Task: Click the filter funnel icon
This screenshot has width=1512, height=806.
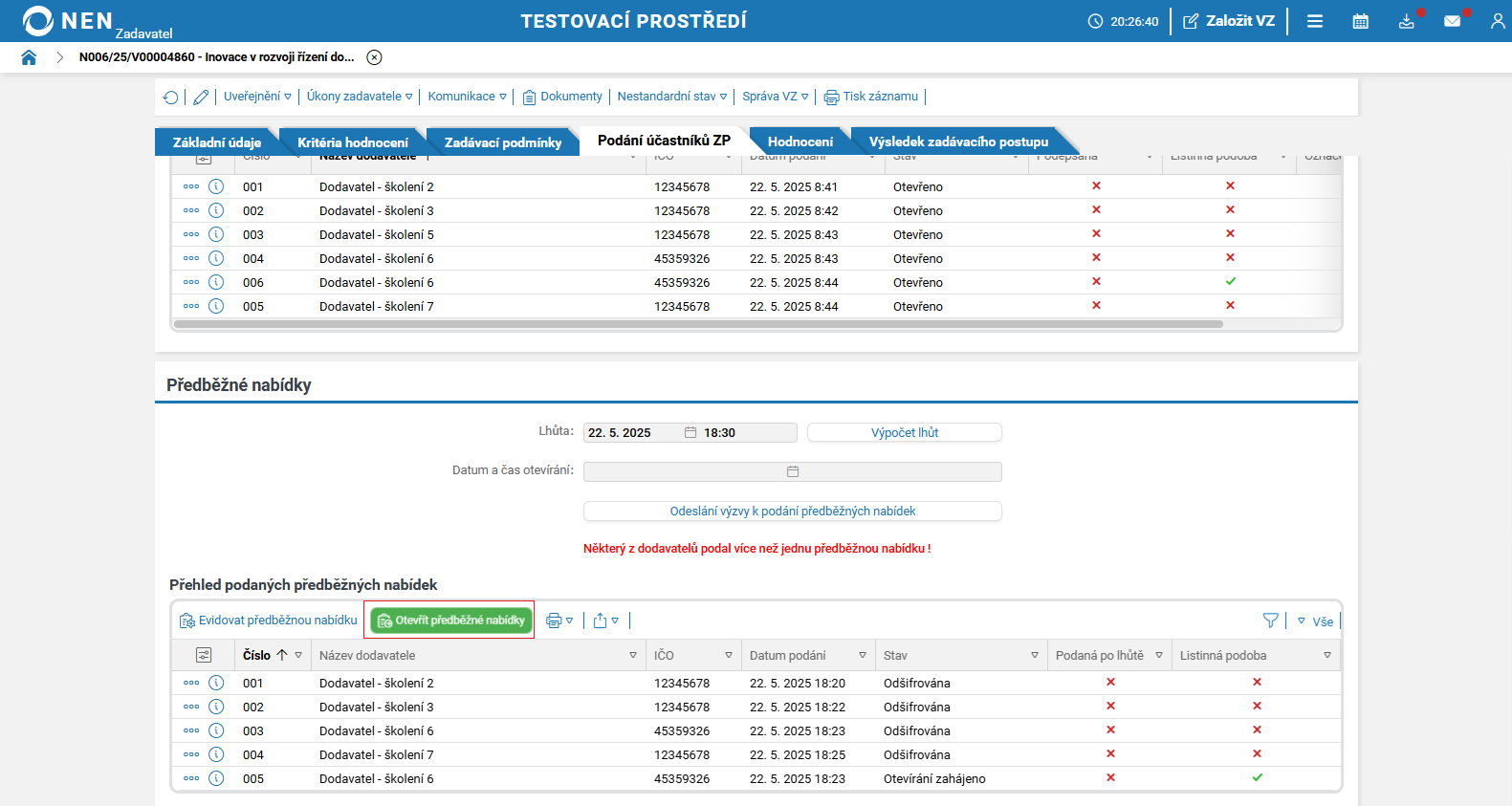Action: tap(1270, 621)
